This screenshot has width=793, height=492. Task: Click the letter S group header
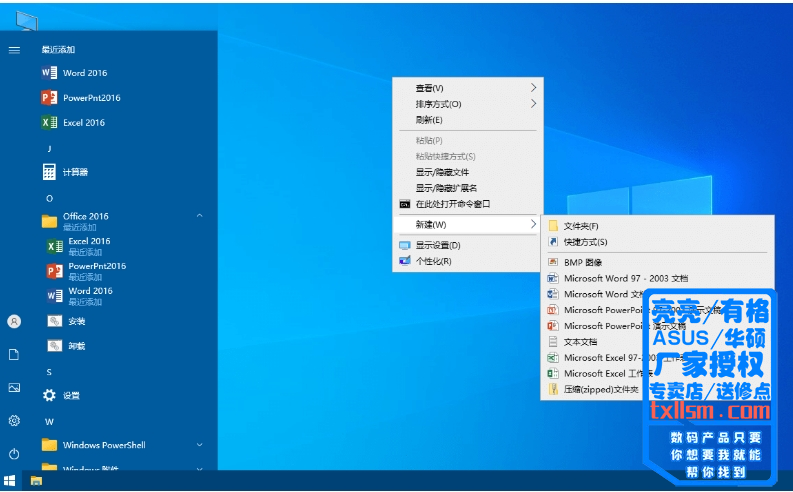point(49,372)
